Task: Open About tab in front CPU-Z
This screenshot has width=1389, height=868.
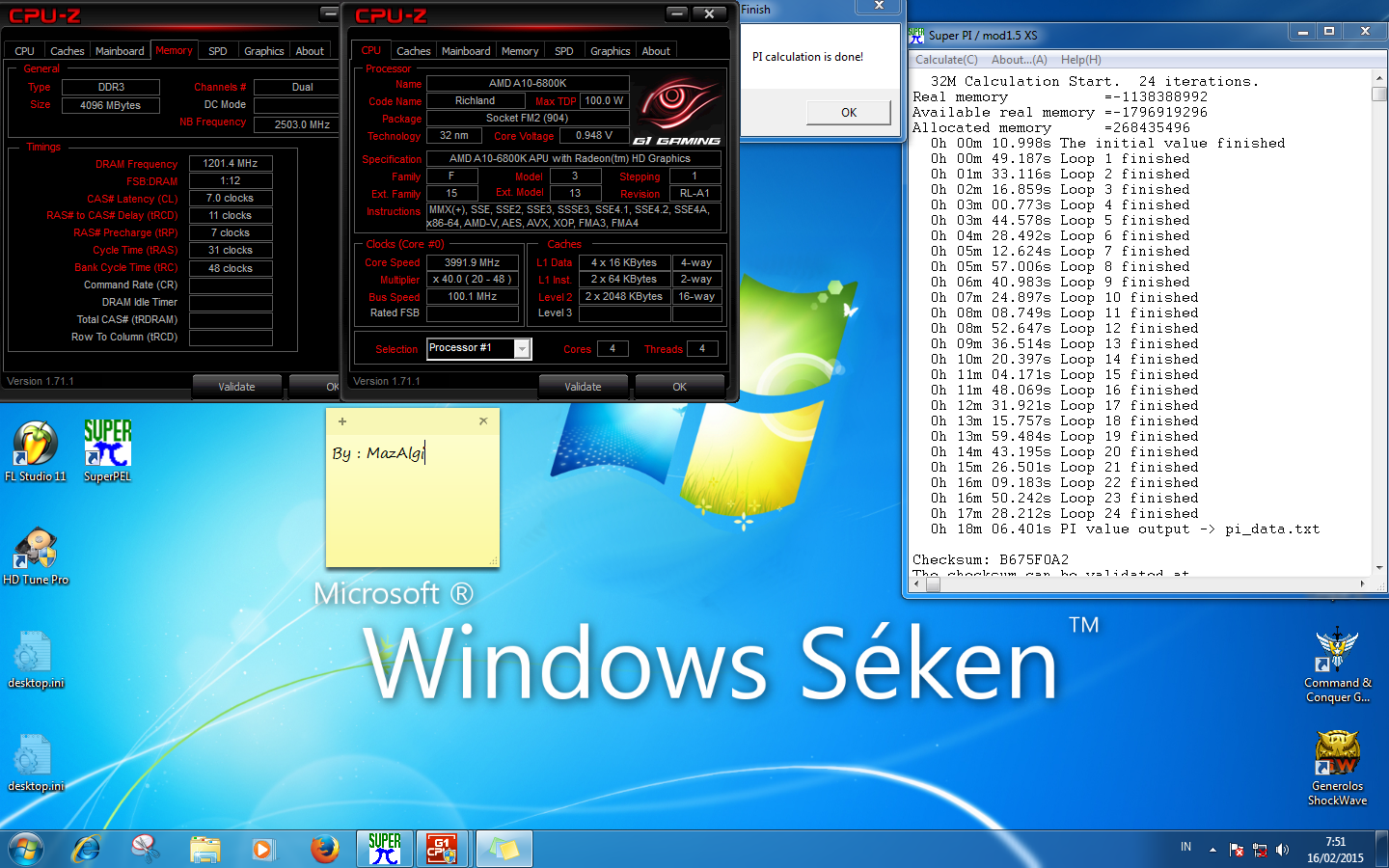Action: pyautogui.click(x=656, y=51)
